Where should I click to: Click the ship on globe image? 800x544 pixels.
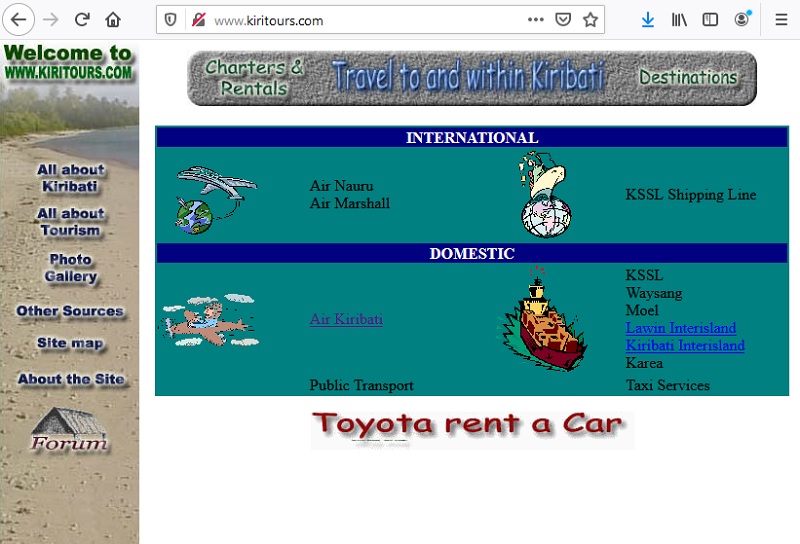[545, 194]
